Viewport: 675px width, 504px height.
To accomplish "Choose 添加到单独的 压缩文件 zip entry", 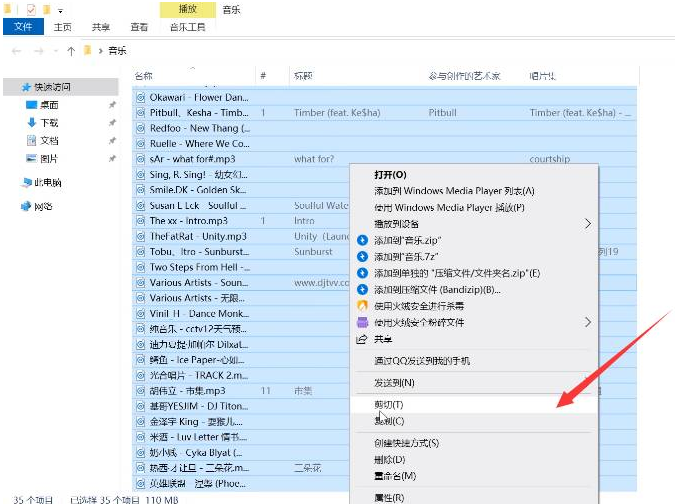I will (x=474, y=273).
